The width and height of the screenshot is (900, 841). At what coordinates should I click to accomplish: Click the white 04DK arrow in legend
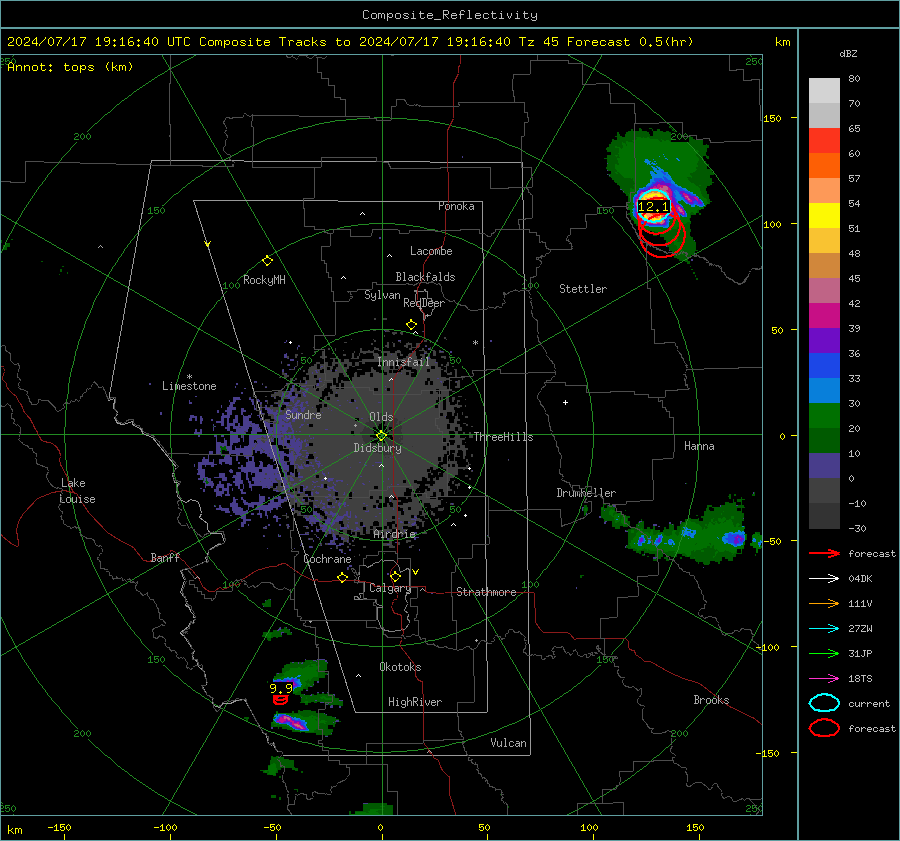click(824, 578)
